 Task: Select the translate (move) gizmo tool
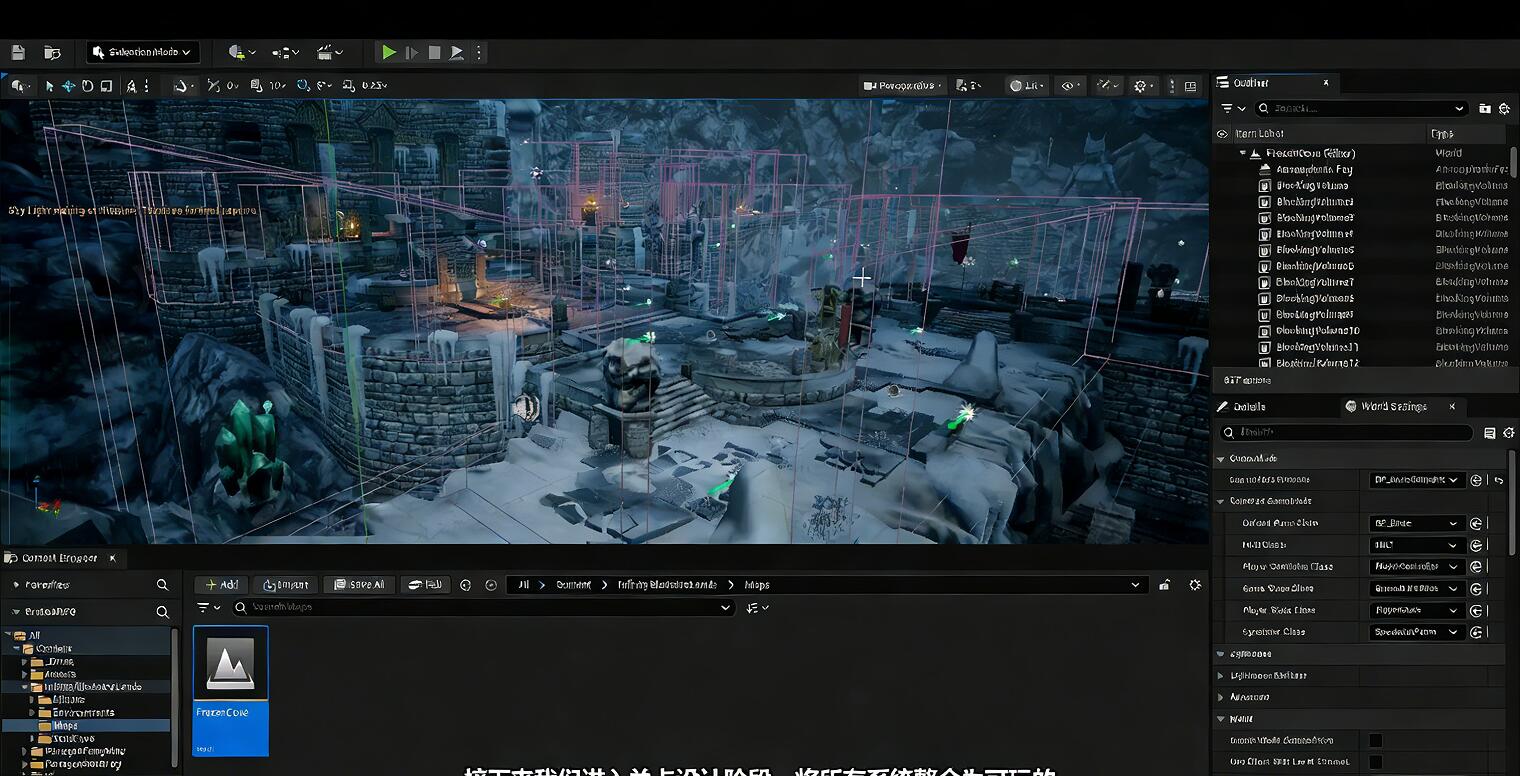point(68,86)
